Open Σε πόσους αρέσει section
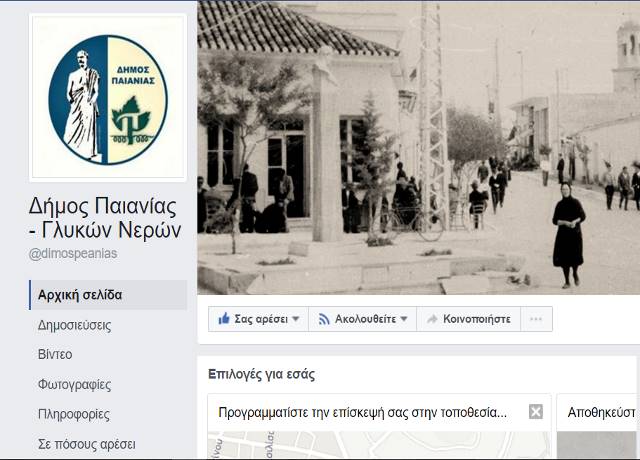Image resolution: width=640 pixels, height=460 pixels. pyautogui.click(x=87, y=444)
